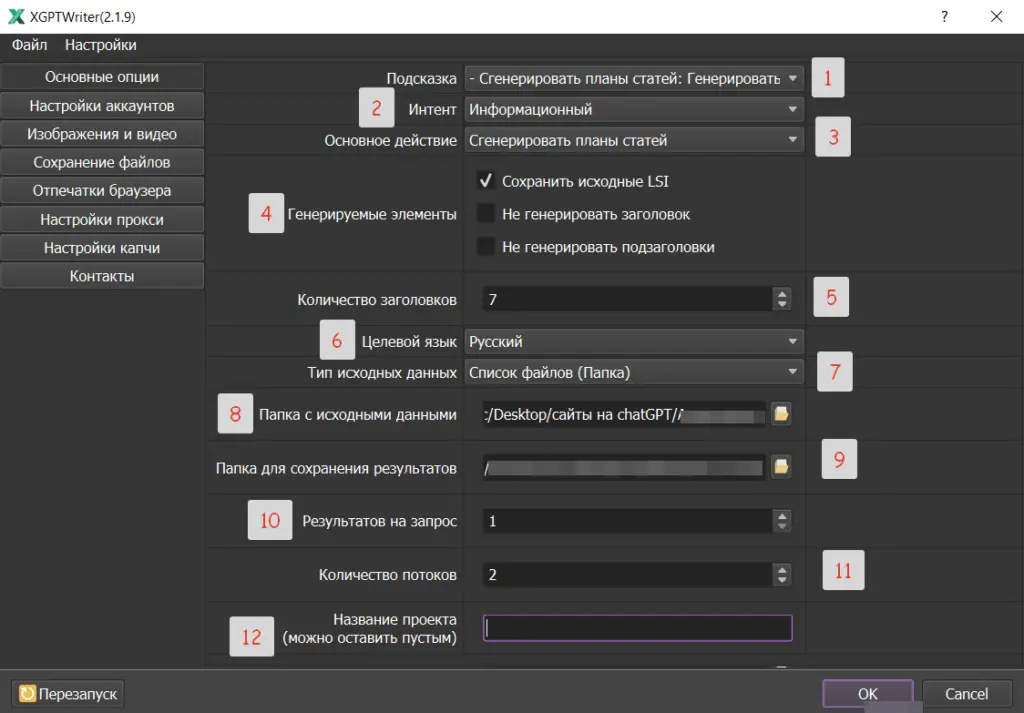Browse for the source data folder icon
Viewport: 1024px width, 713px height.
[x=781, y=413]
